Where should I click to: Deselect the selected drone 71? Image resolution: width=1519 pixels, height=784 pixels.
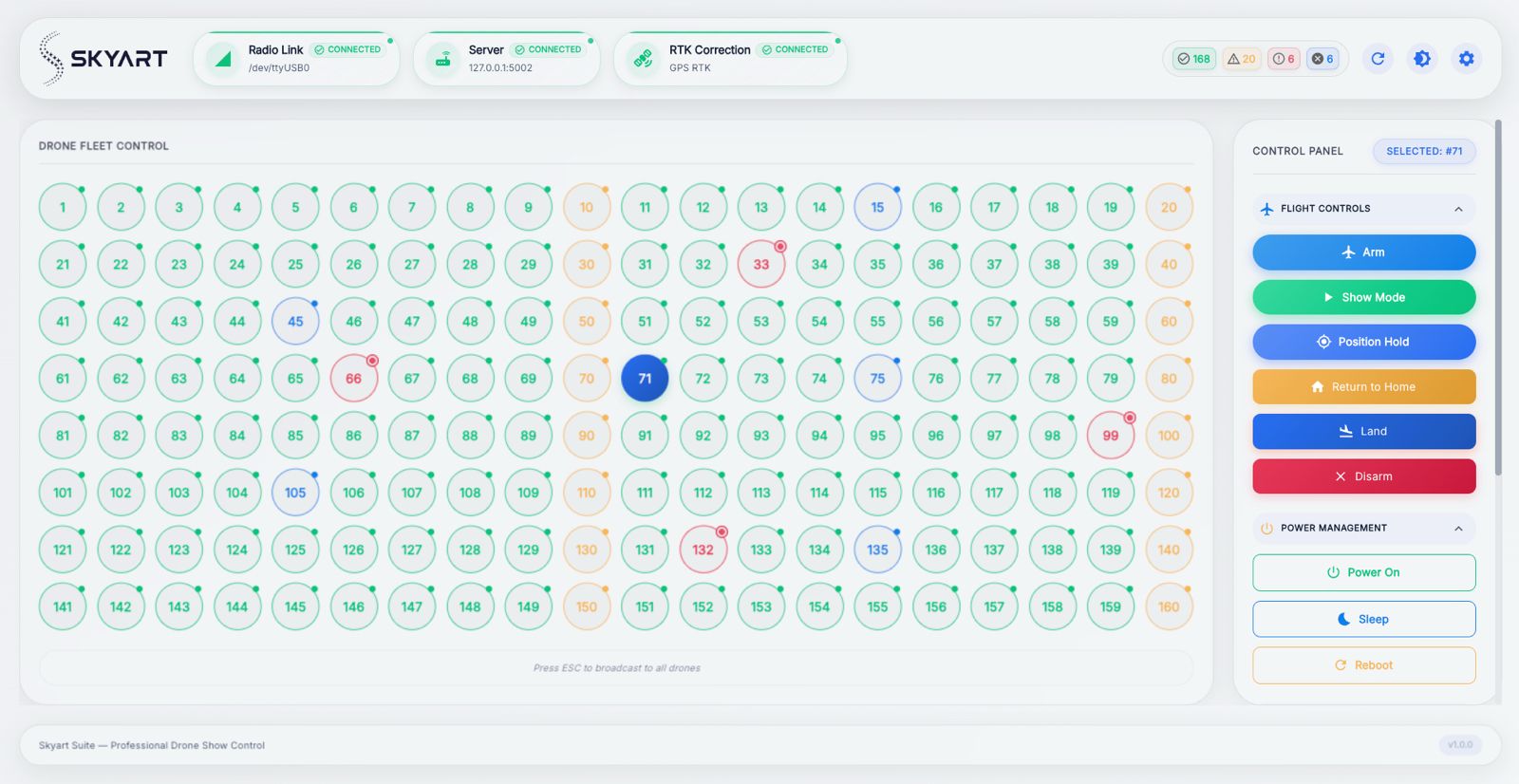645,378
